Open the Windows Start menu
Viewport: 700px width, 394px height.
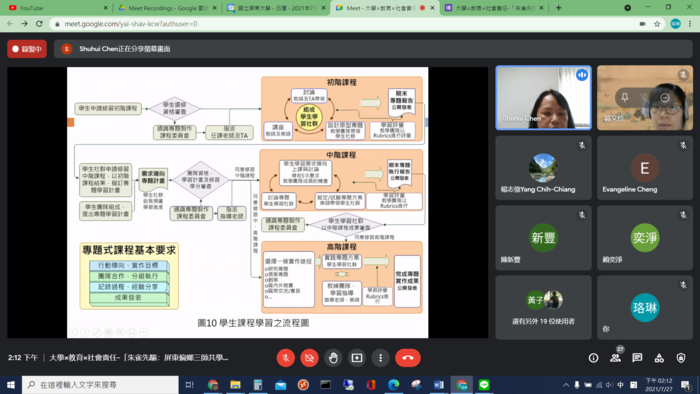pos(11,384)
